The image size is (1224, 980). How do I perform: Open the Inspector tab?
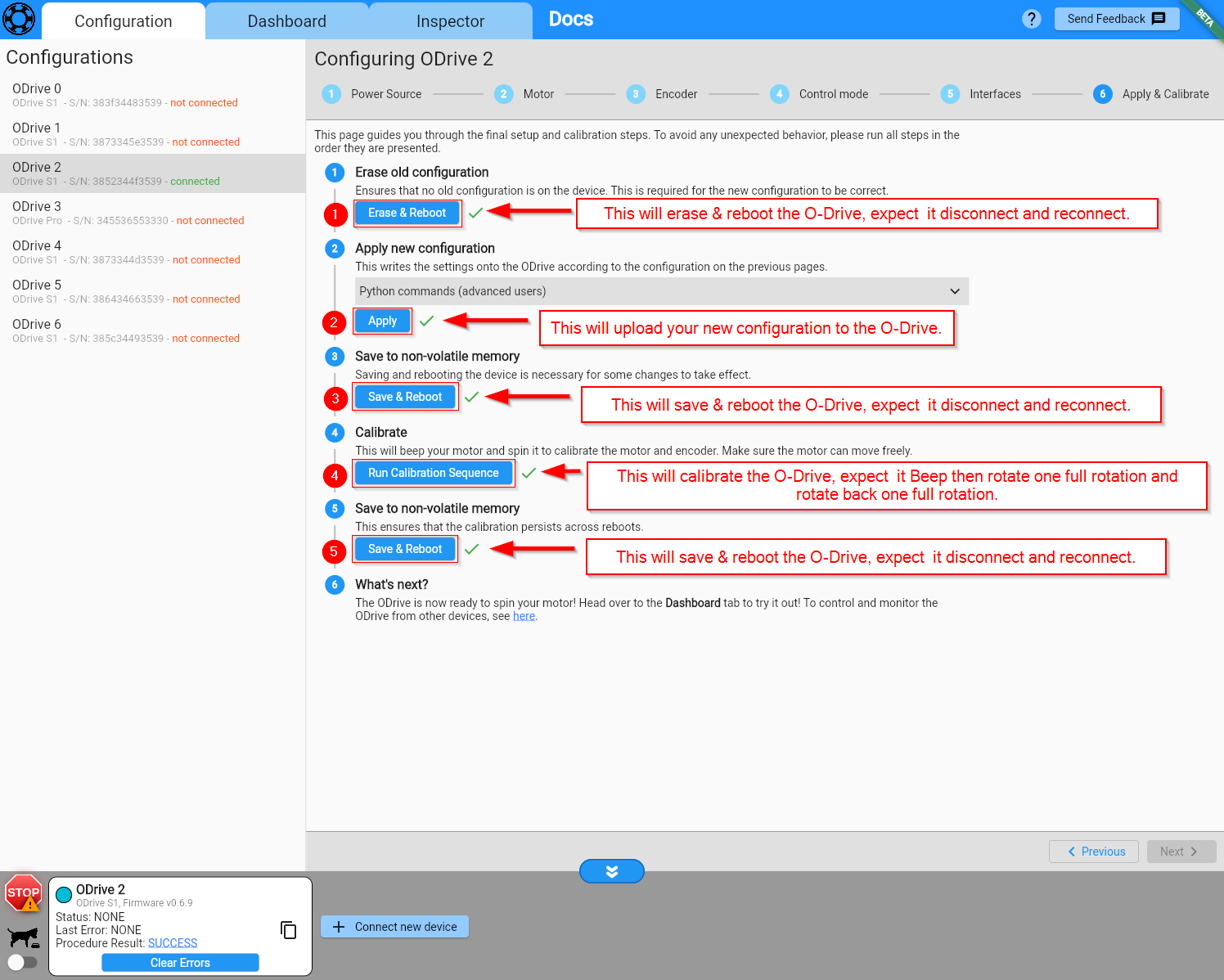[450, 21]
